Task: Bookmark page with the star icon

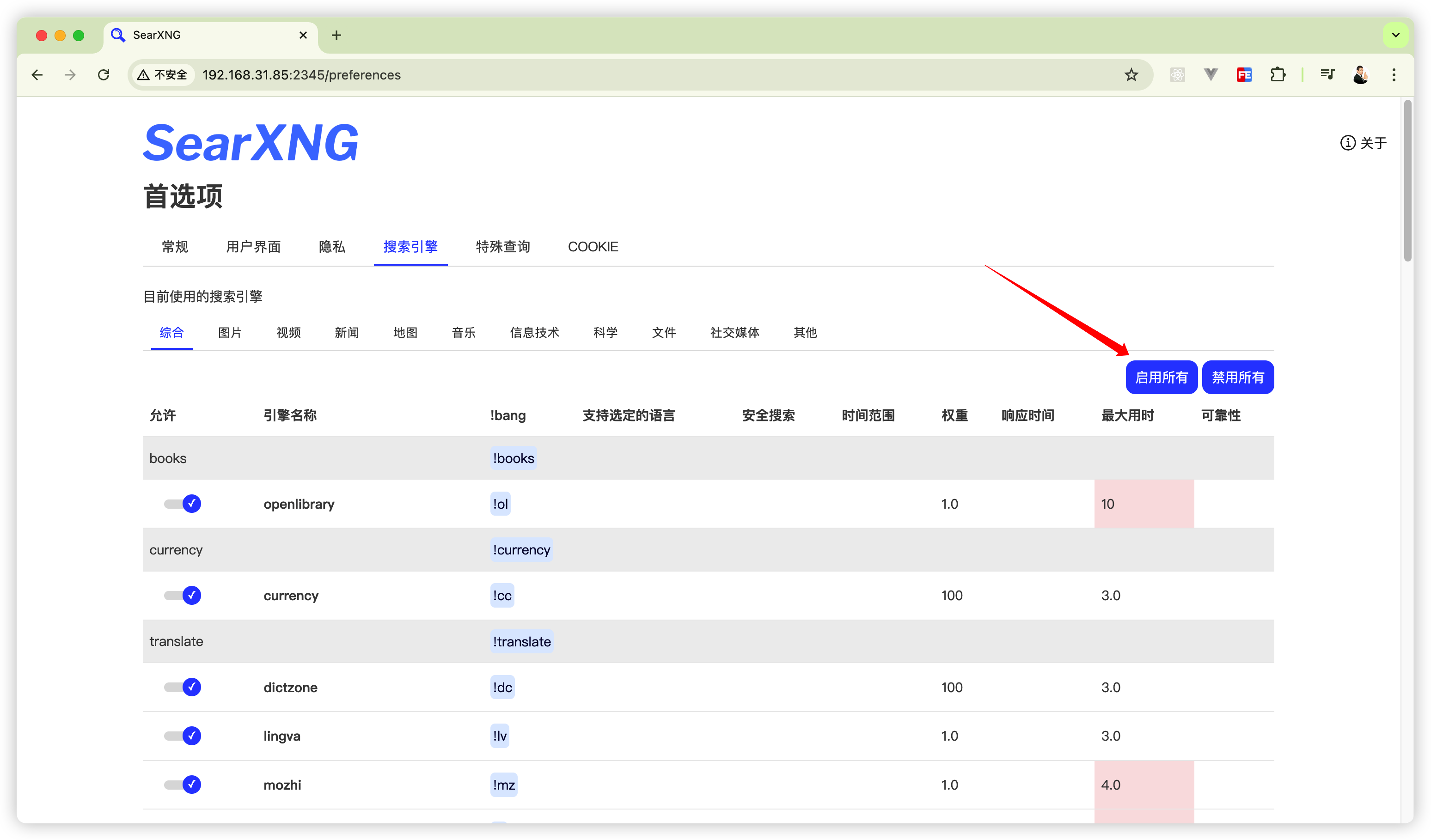Action: [1131, 75]
